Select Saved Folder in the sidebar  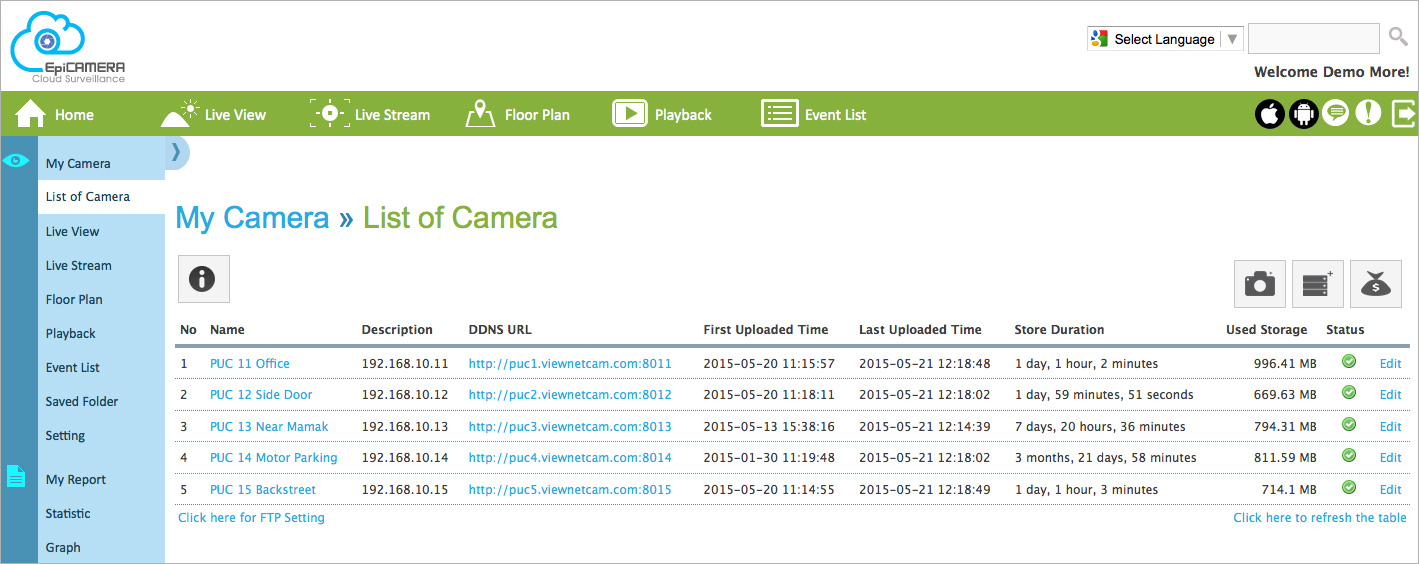click(82, 401)
